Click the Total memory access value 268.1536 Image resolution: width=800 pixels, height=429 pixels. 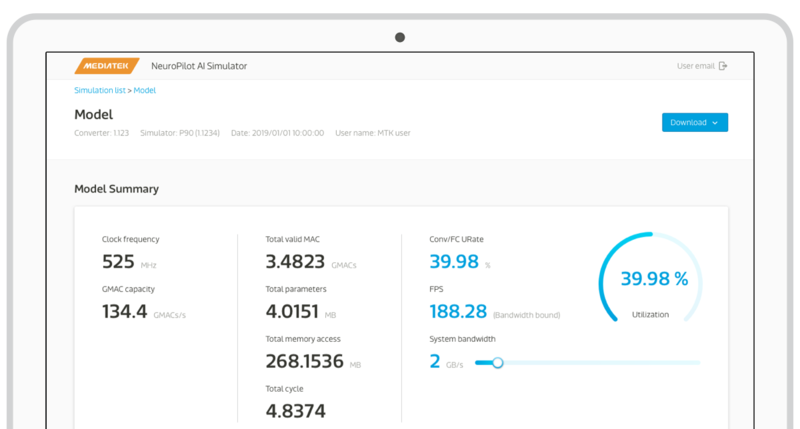point(304,360)
